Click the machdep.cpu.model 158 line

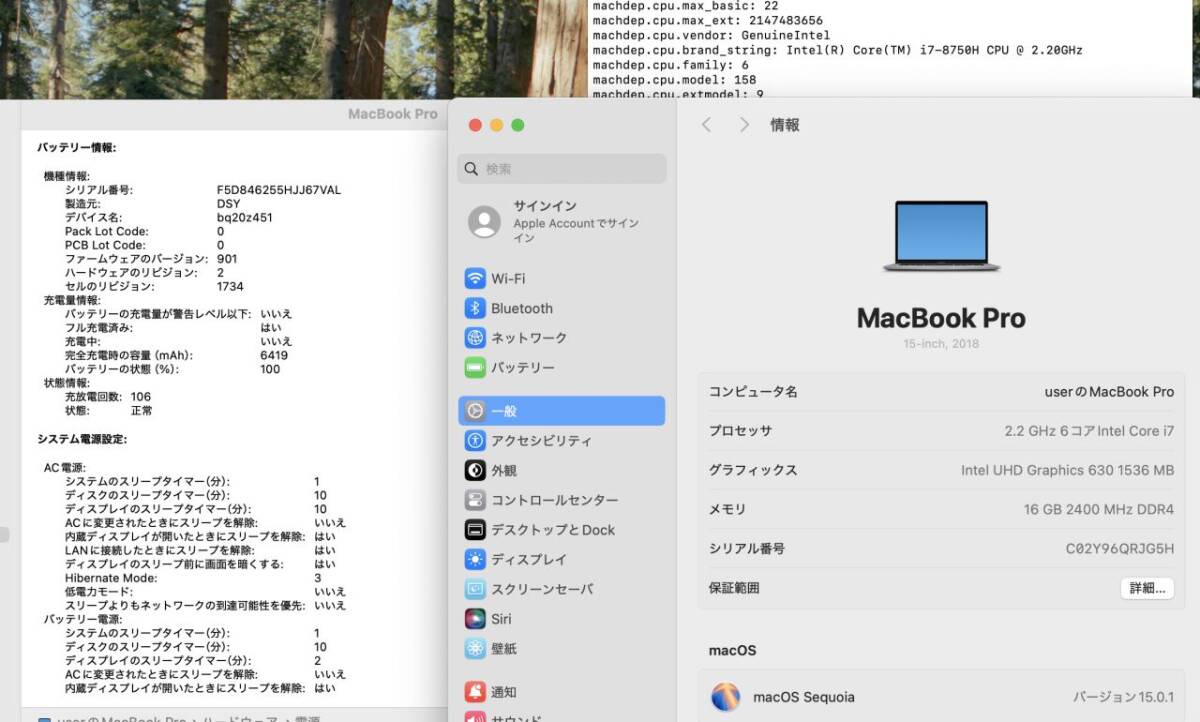tap(675, 80)
